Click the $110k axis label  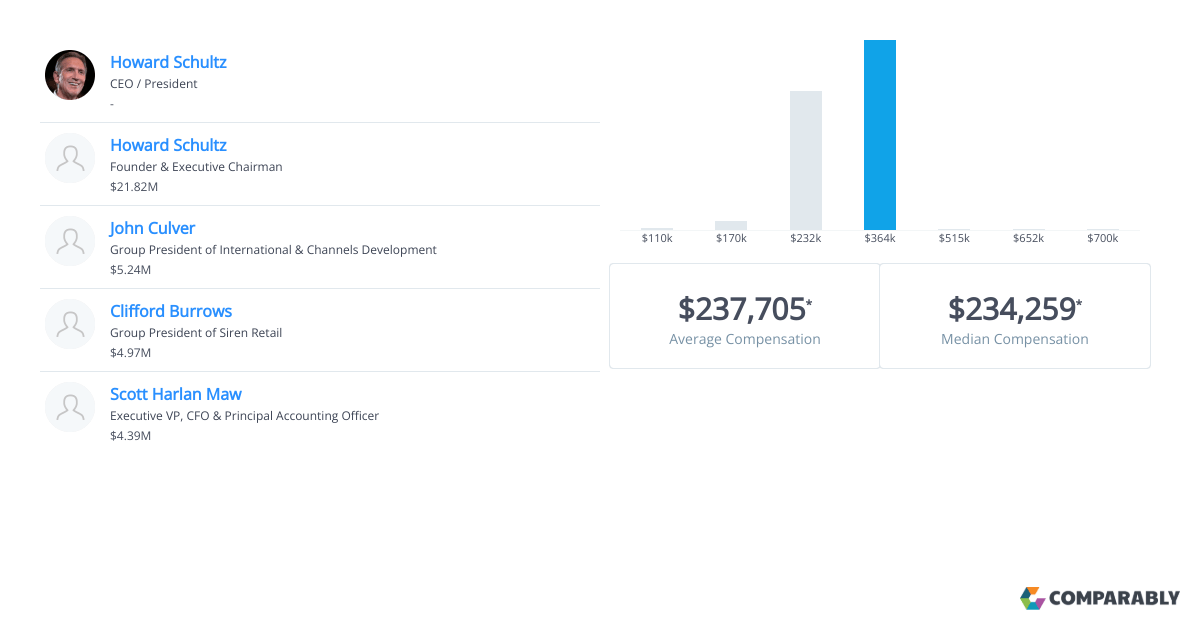point(657,238)
